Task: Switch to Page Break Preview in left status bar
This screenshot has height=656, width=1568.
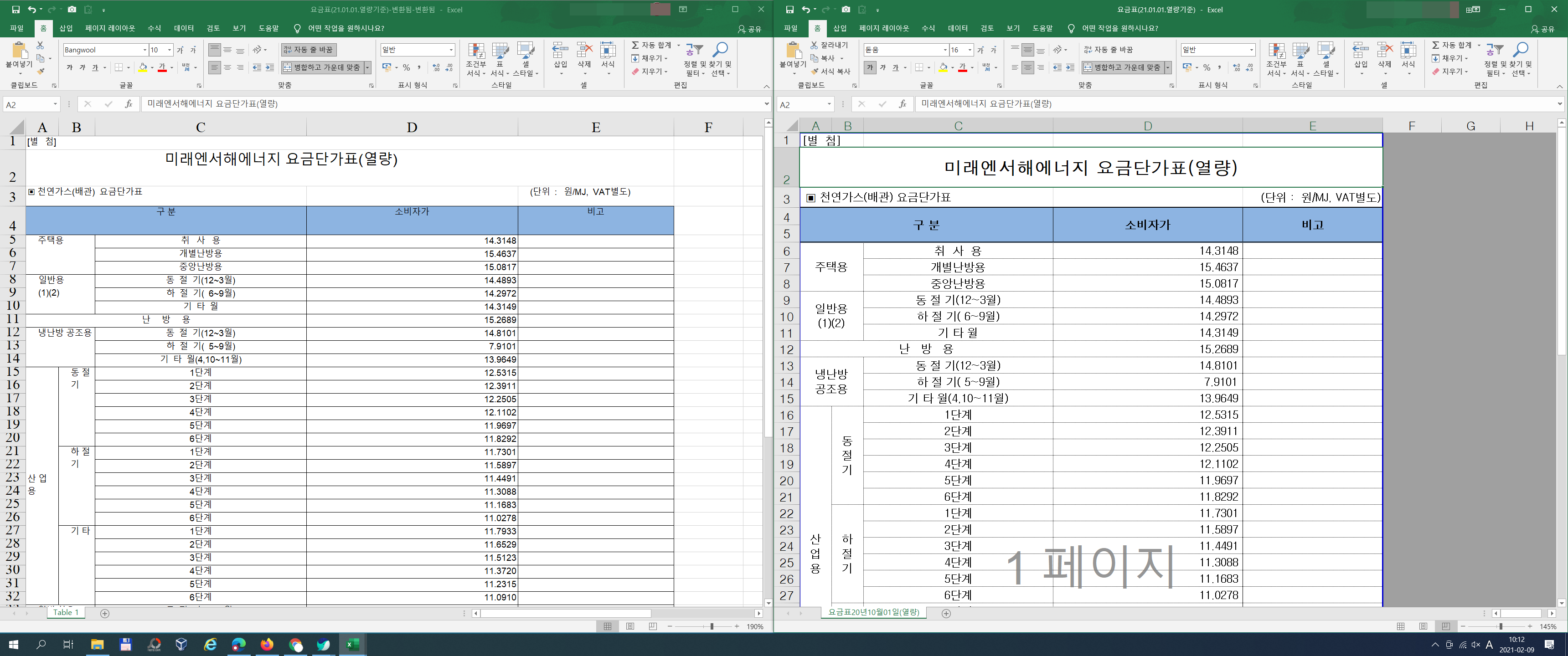Action: coord(653,626)
